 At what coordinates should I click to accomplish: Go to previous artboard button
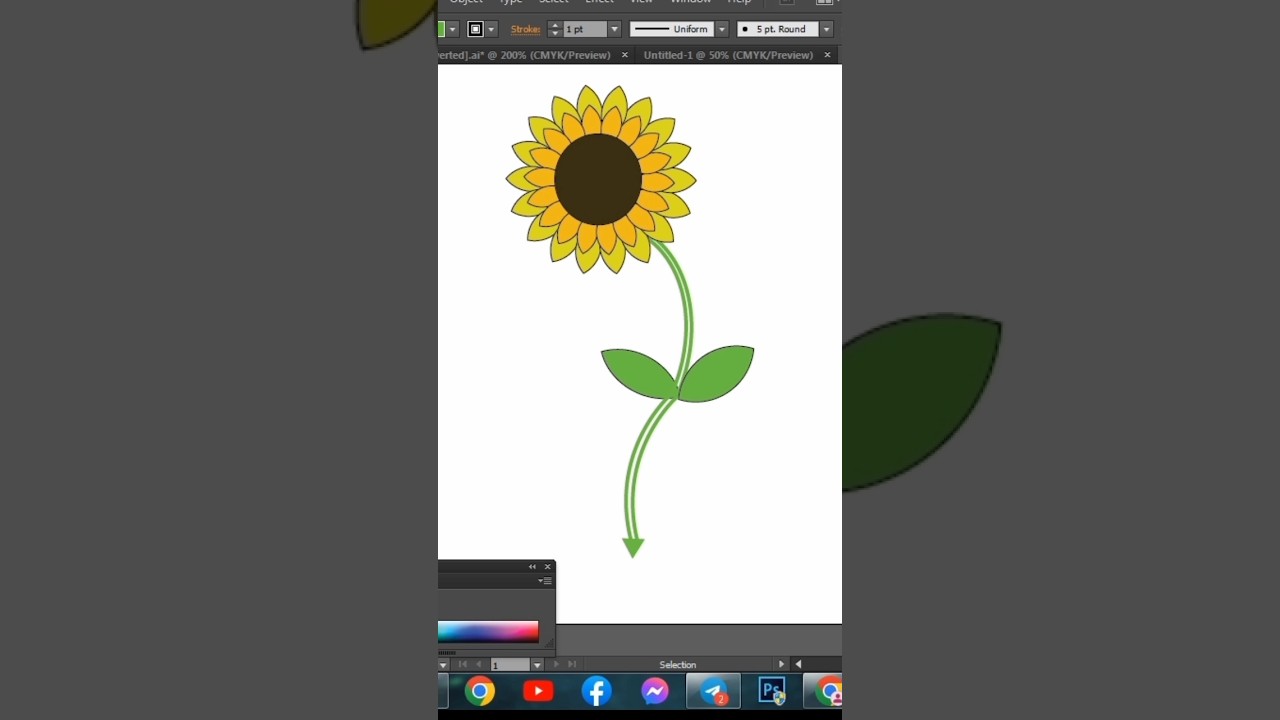[x=479, y=664]
